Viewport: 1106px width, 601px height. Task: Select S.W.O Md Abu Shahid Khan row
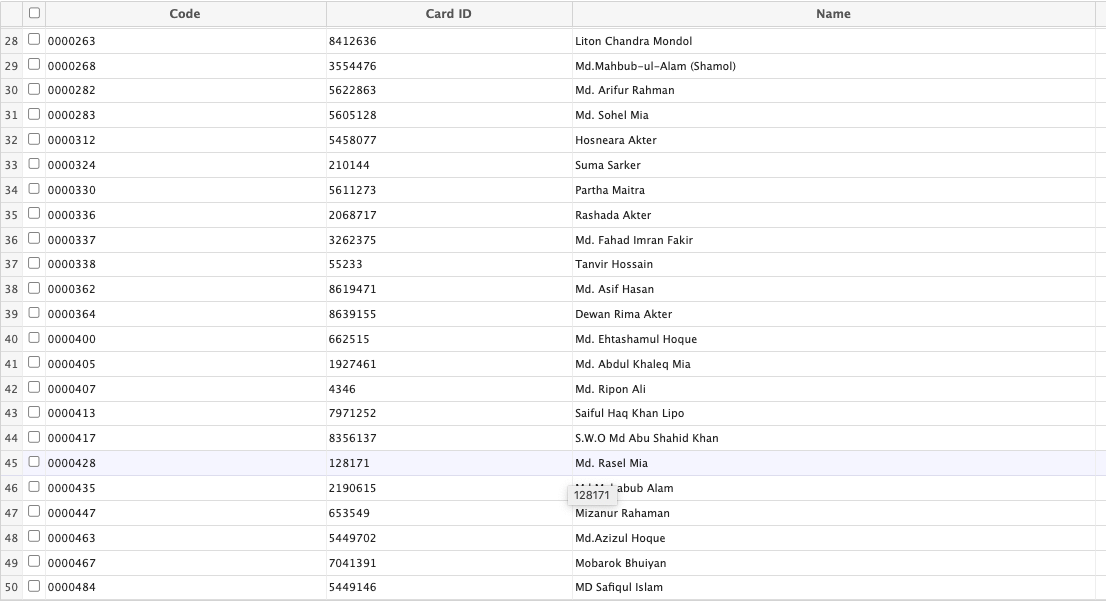point(646,438)
